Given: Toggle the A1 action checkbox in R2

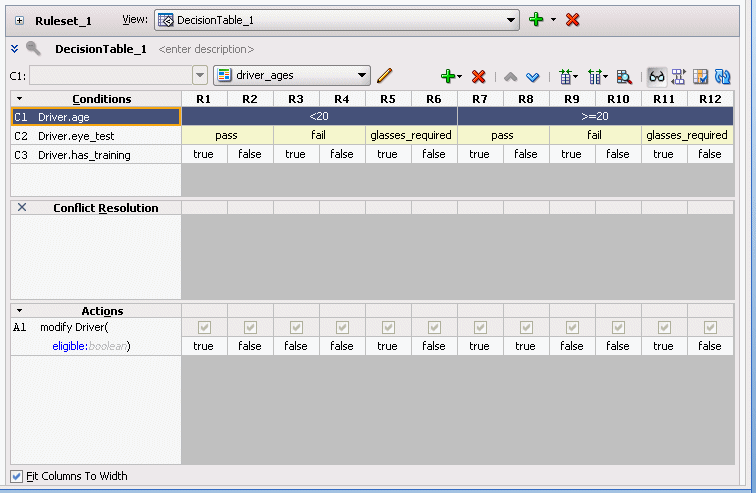Looking at the screenshot, I should click(250, 328).
